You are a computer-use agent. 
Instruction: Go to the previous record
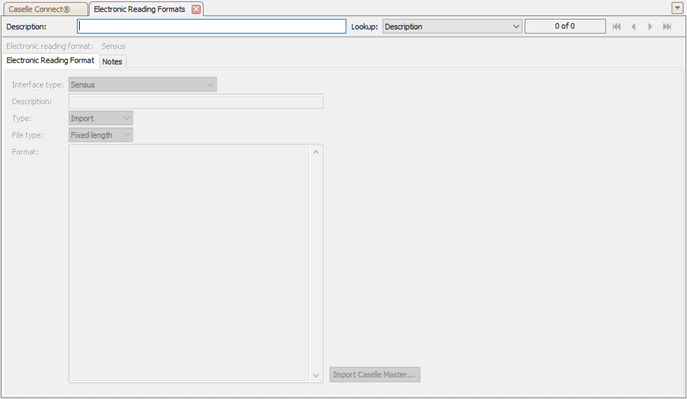point(633,27)
